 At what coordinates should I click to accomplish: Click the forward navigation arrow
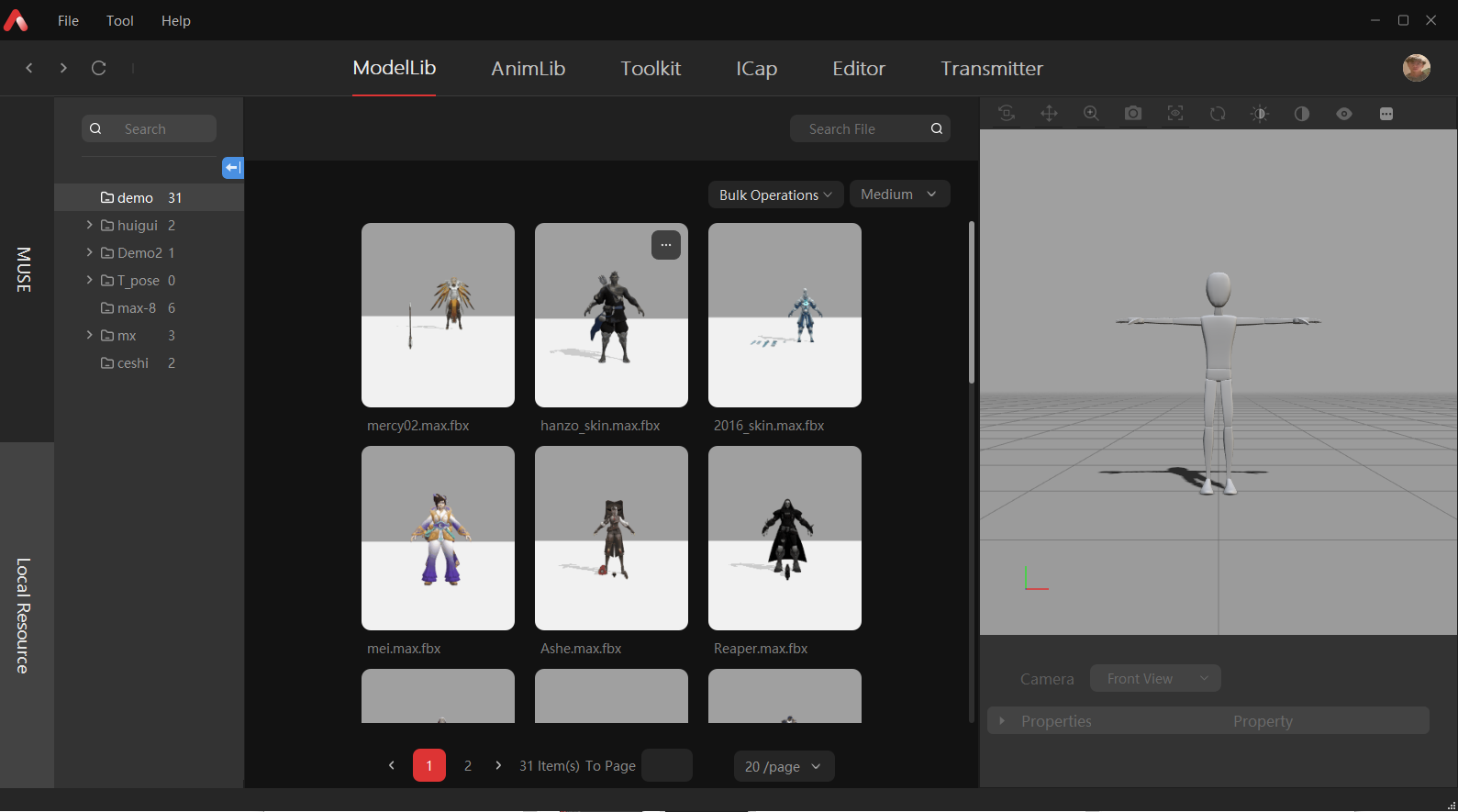pos(63,68)
